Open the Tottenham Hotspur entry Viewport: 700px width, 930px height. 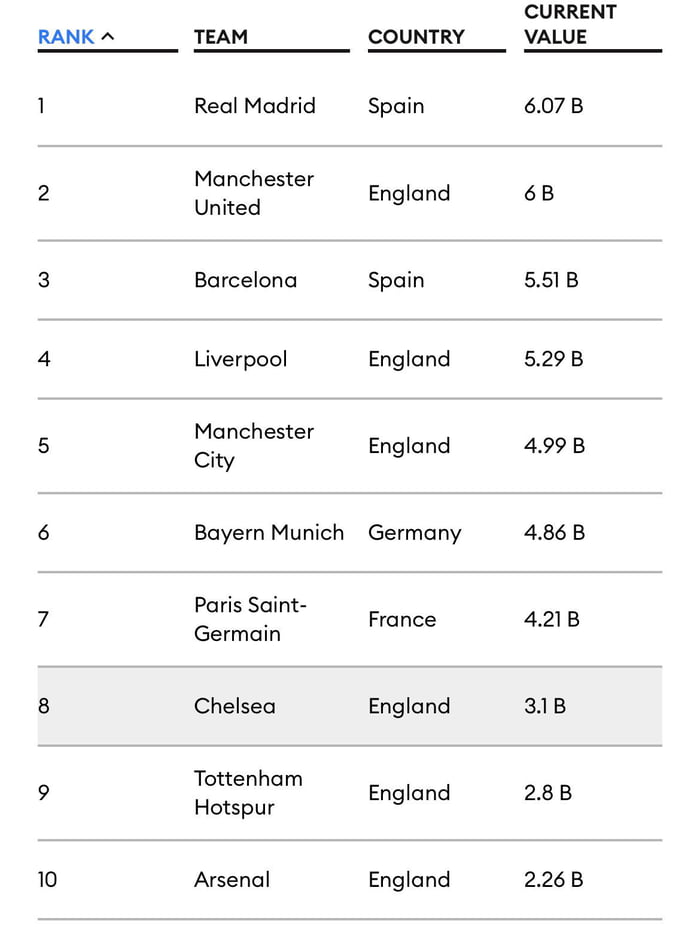tap(249, 793)
